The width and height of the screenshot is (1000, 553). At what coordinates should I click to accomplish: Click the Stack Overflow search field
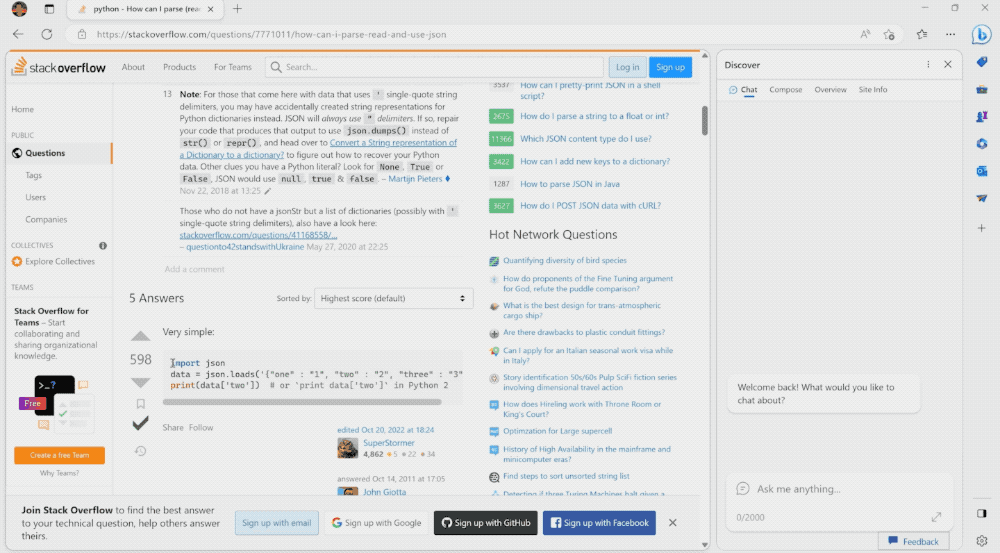click(434, 67)
